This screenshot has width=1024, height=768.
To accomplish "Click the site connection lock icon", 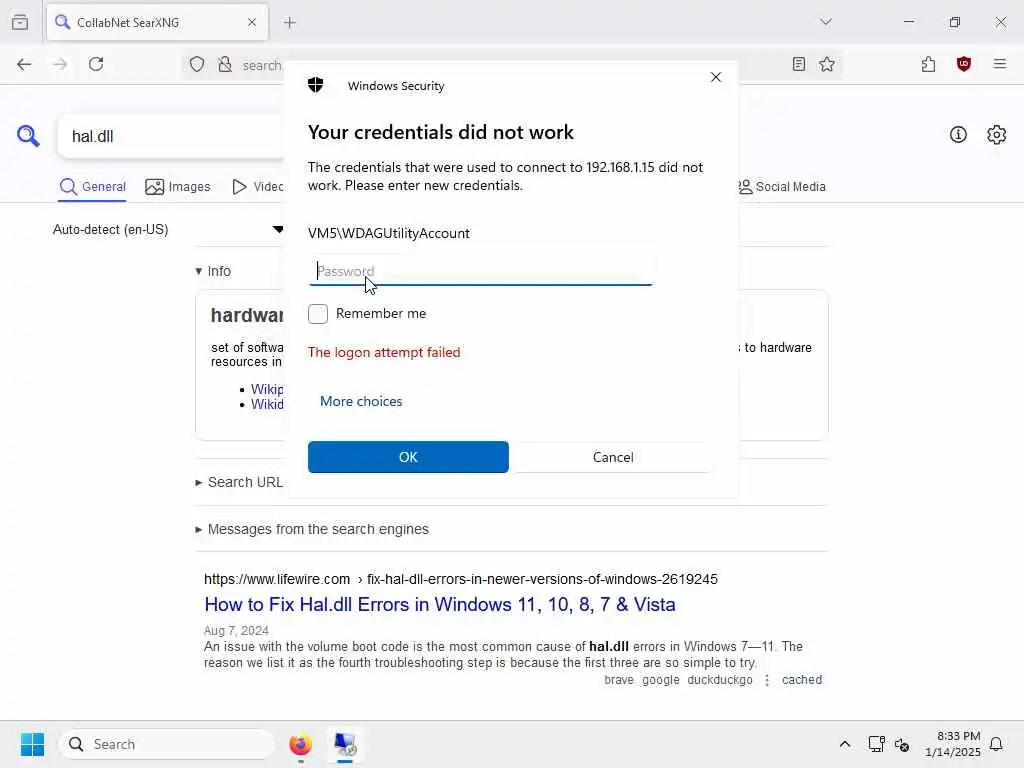I will point(225,64).
